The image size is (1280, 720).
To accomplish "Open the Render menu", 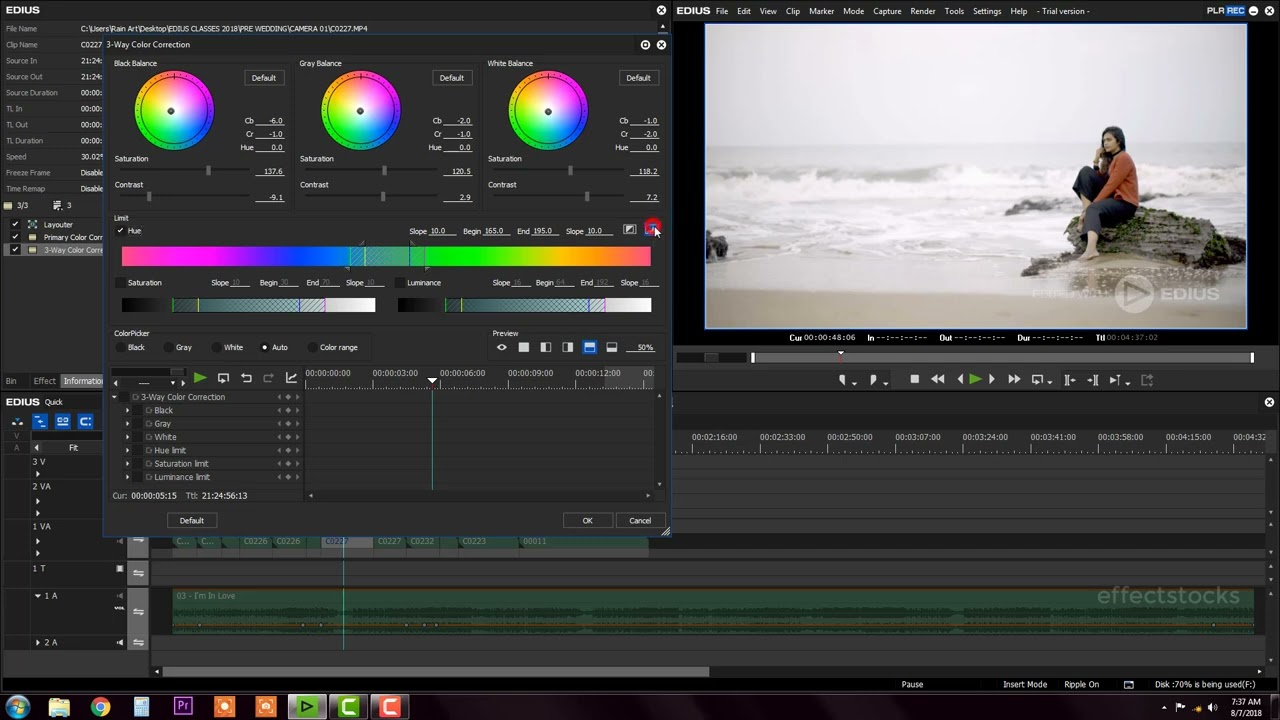I will pos(923,11).
